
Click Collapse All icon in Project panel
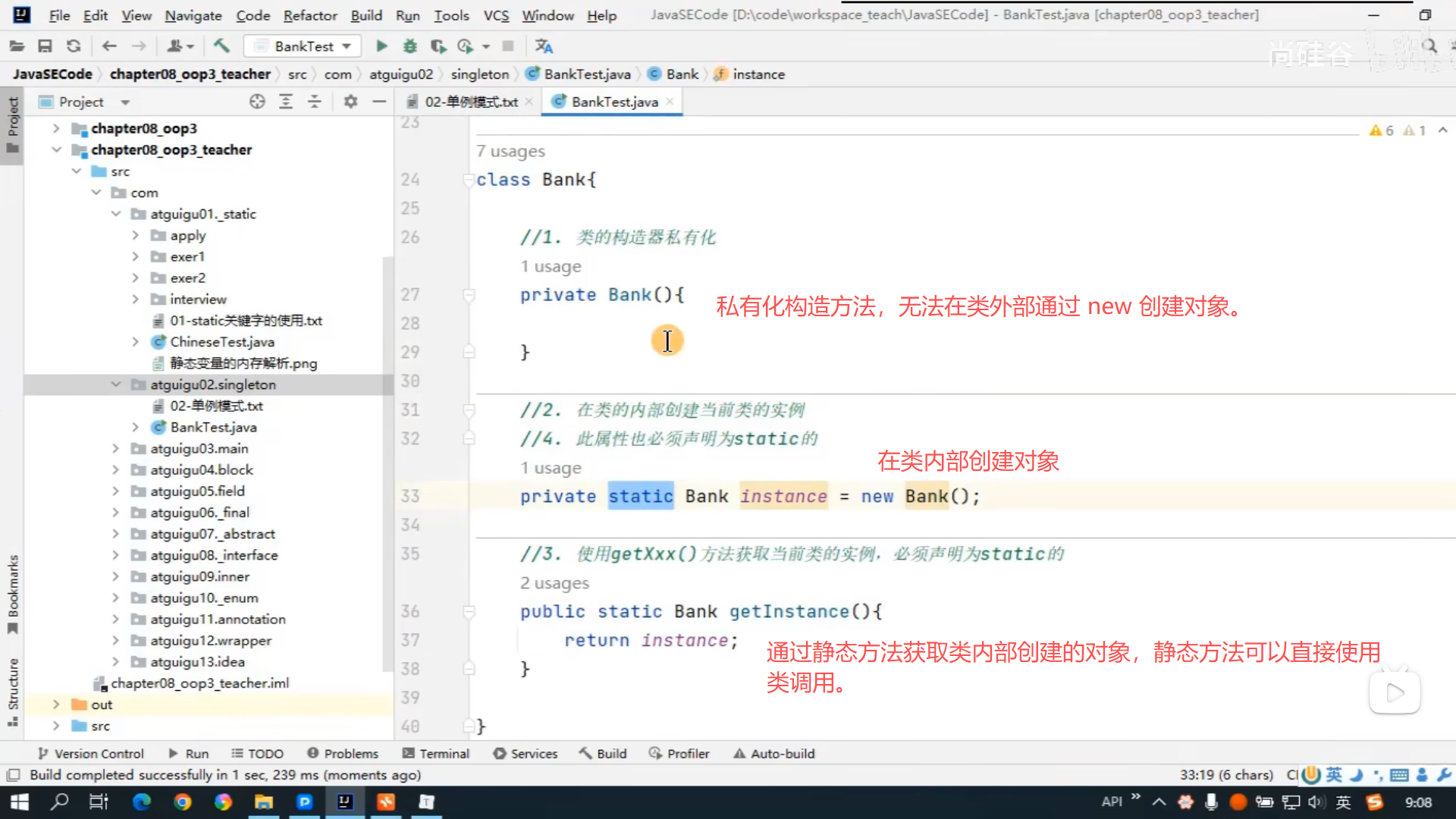(314, 102)
